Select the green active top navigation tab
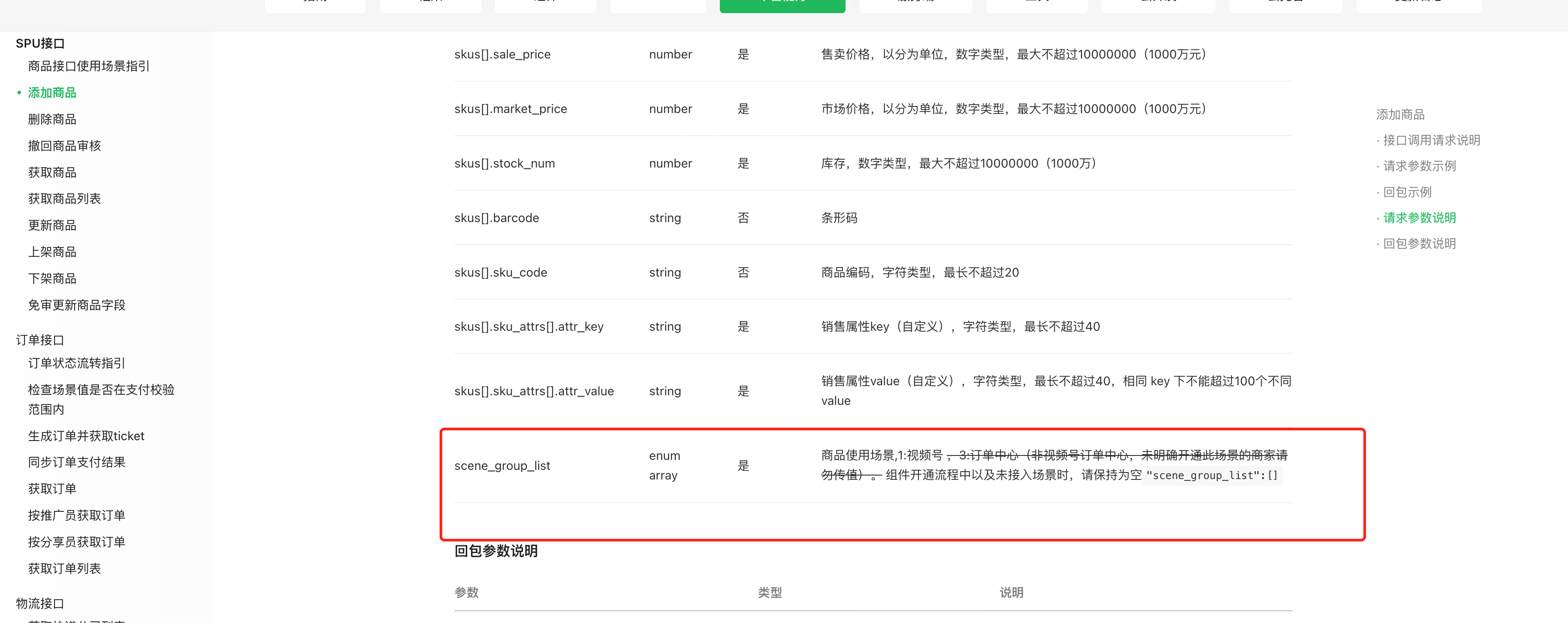Viewport: 1568px width, 623px height. tap(781, 5)
